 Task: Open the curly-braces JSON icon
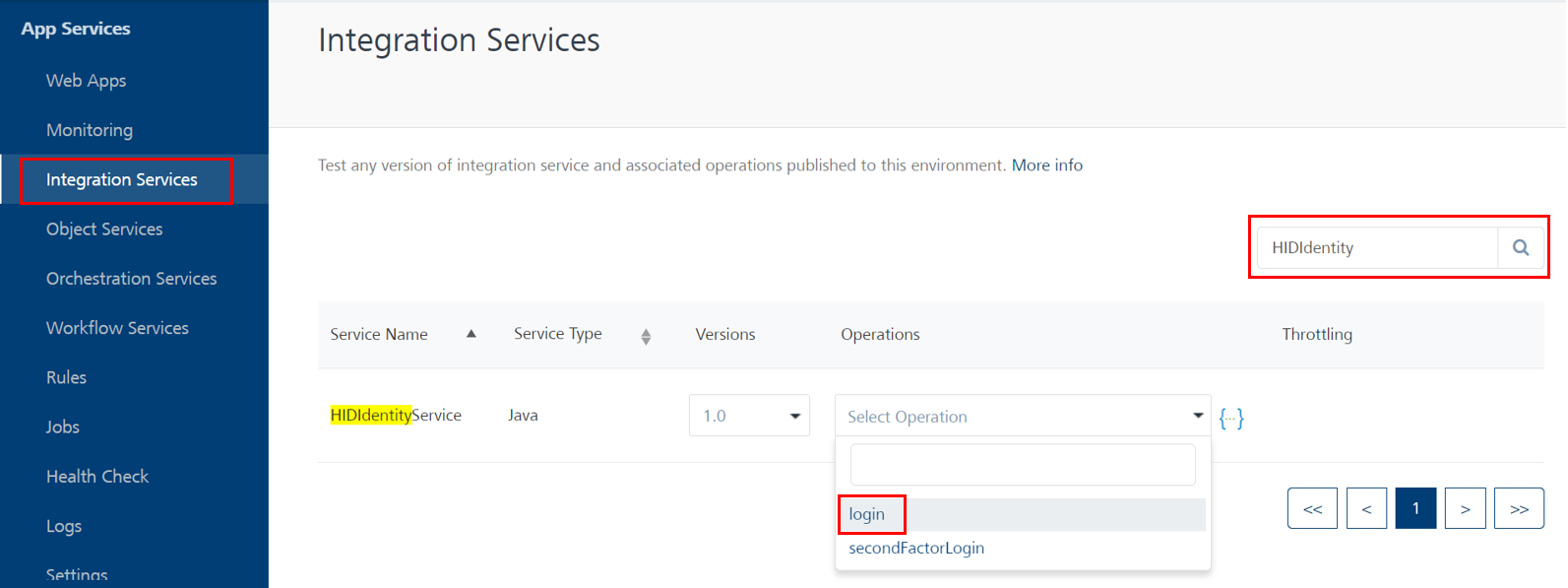[x=1231, y=418]
